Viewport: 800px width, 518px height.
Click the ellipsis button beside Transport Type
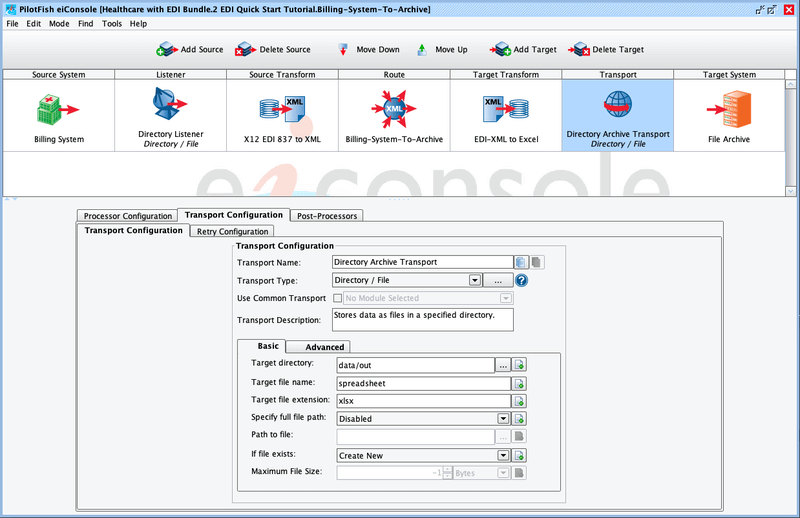[x=498, y=280]
